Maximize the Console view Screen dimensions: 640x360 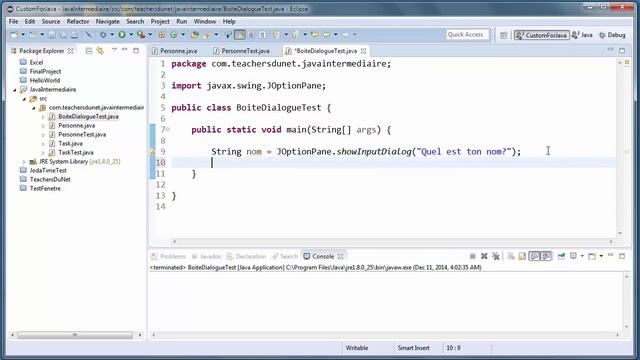click(x=622, y=256)
